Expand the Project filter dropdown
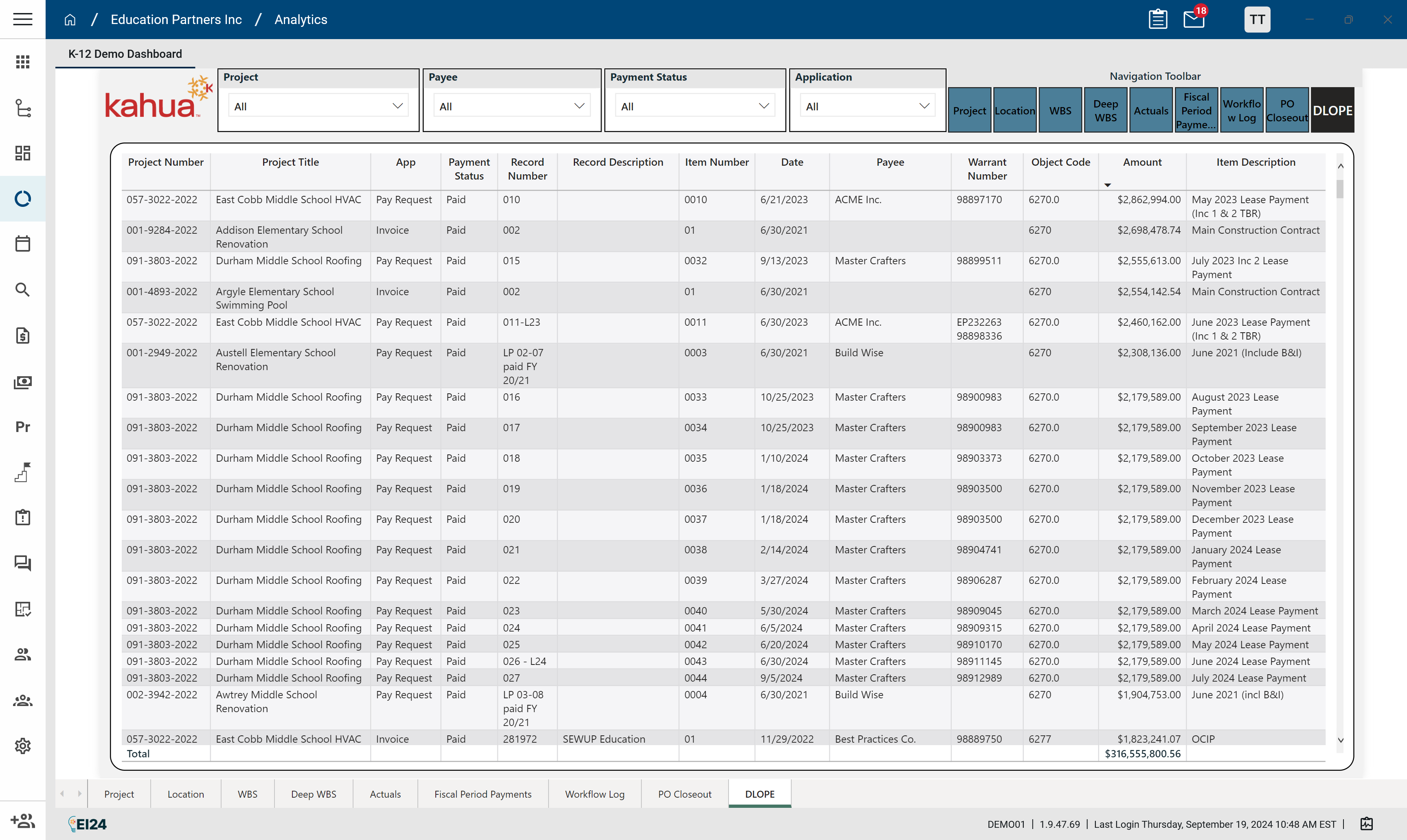Viewport: 1407px width, 840px height. [318, 106]
